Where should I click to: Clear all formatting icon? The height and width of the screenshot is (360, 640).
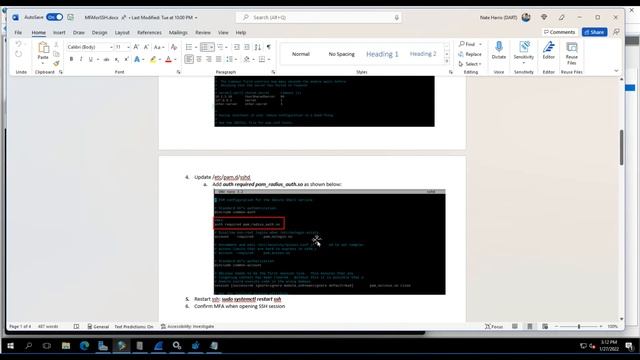point(174,47)
